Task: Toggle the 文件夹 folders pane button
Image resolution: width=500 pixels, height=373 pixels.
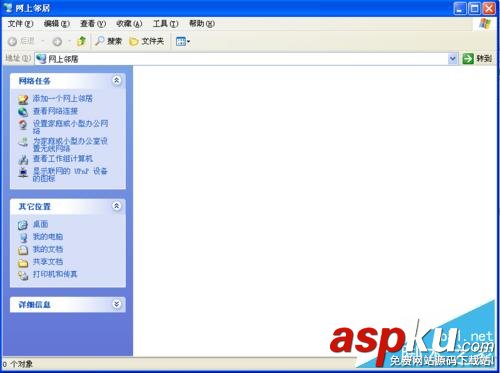Action: click(x=147, y=41)
